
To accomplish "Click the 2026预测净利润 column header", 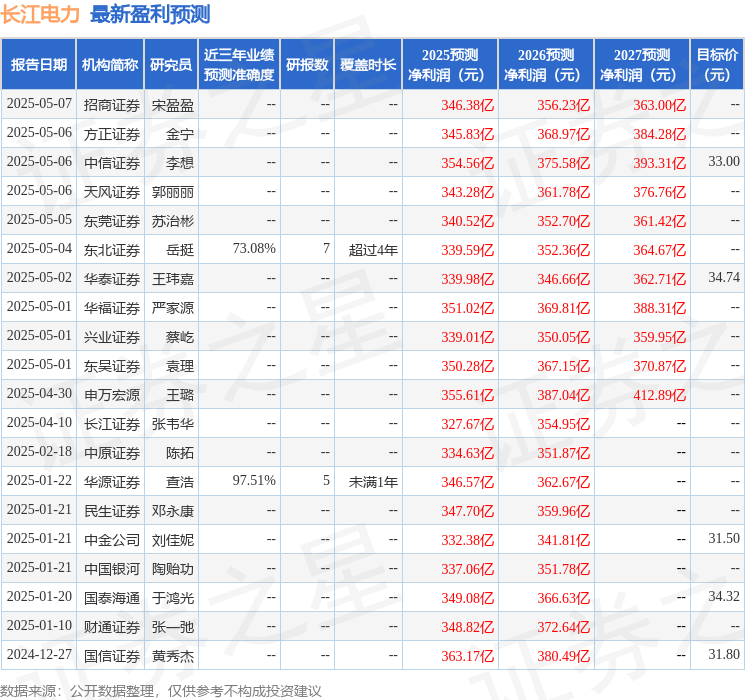I will tap(546, 65).
